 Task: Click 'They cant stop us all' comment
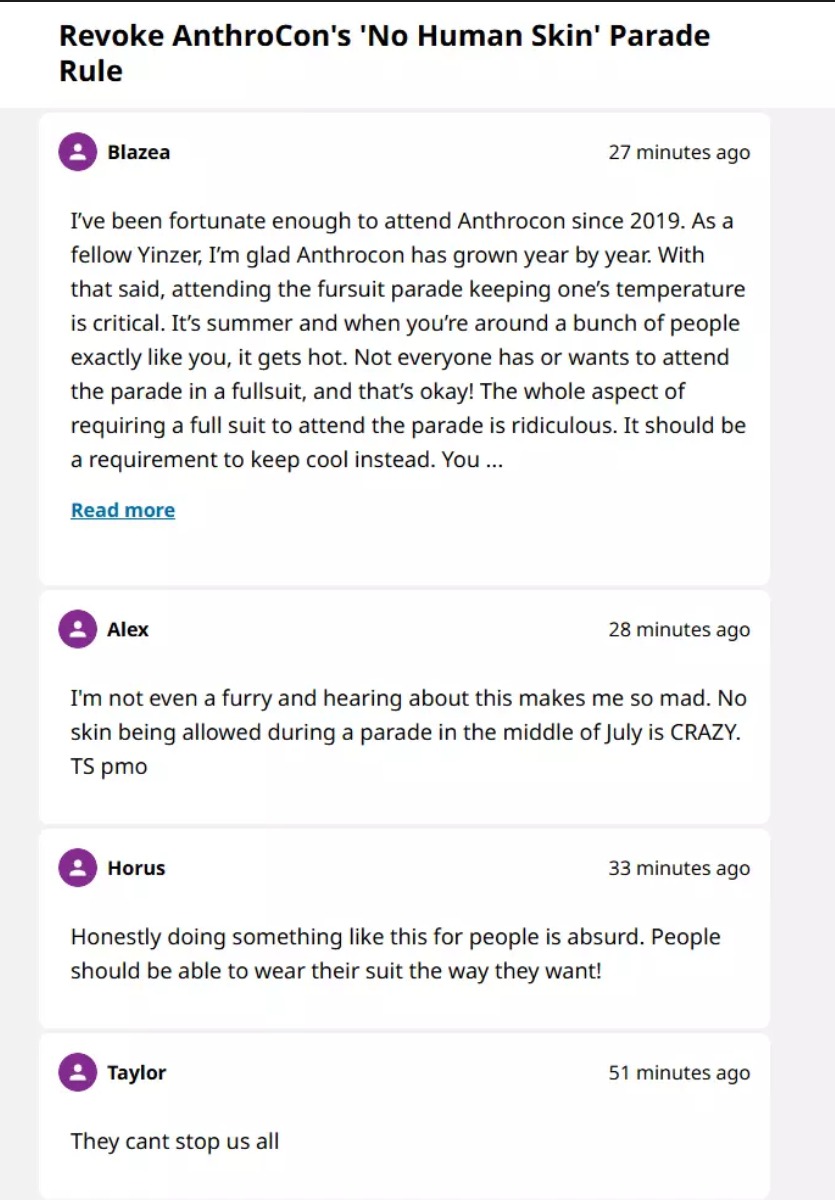[x=175, y=1141]
